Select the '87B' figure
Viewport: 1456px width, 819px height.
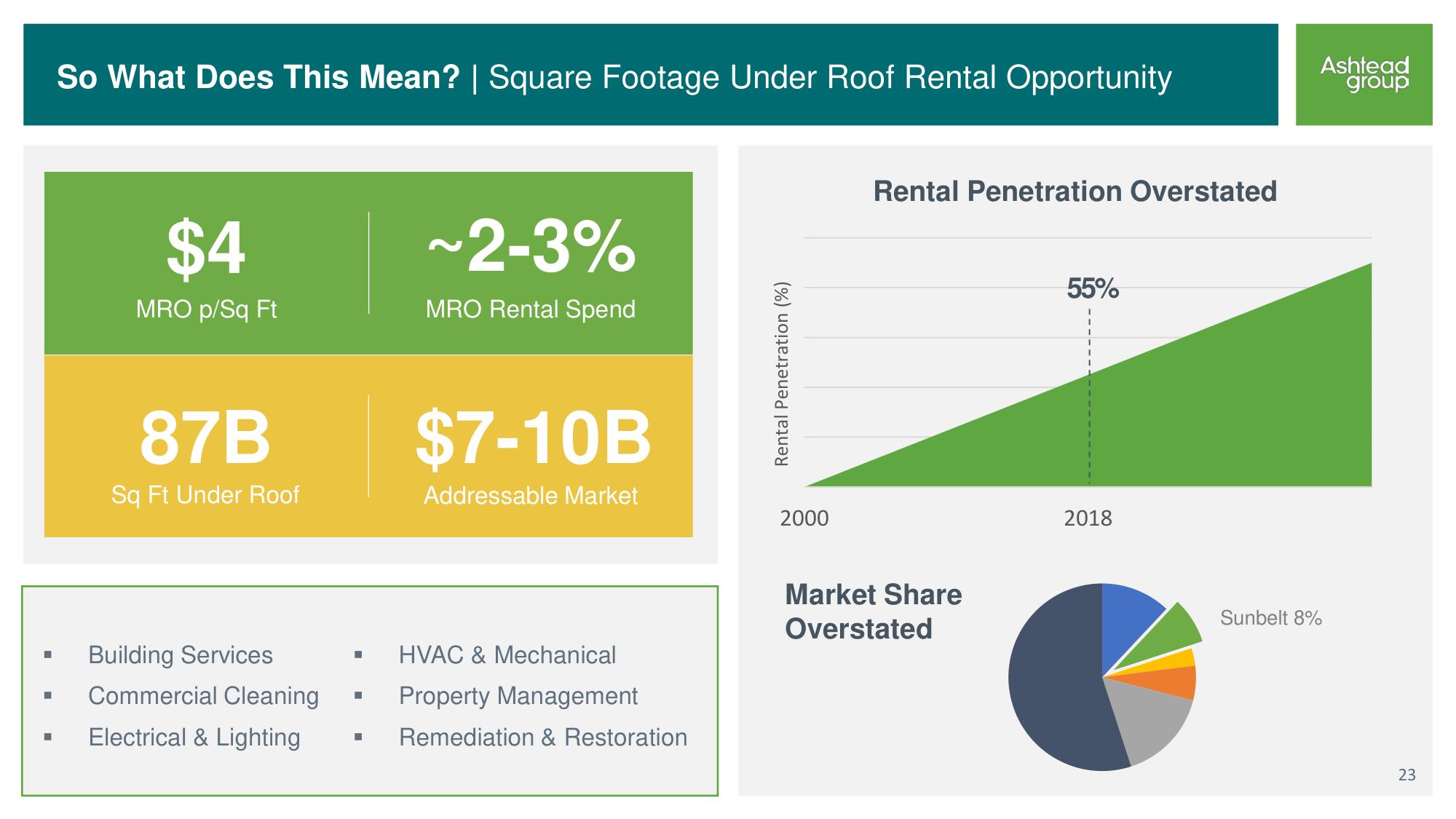tap(205, 438)
